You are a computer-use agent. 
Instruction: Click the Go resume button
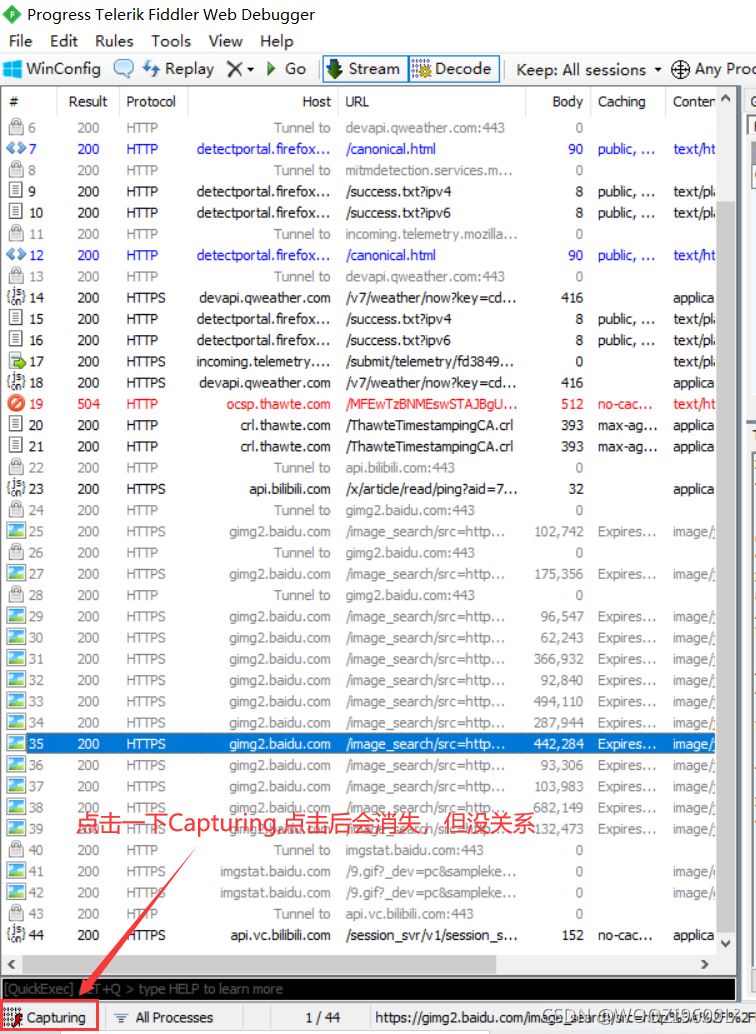[286, 69]
